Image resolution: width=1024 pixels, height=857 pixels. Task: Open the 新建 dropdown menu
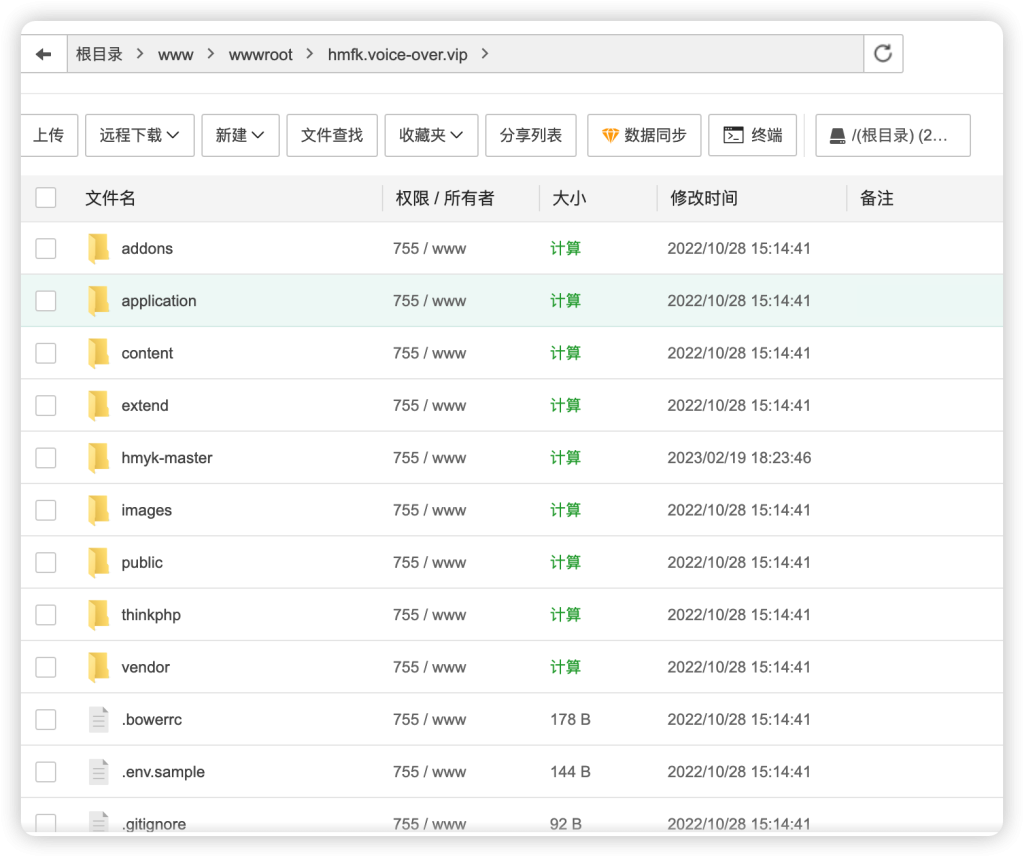[240, 135]
